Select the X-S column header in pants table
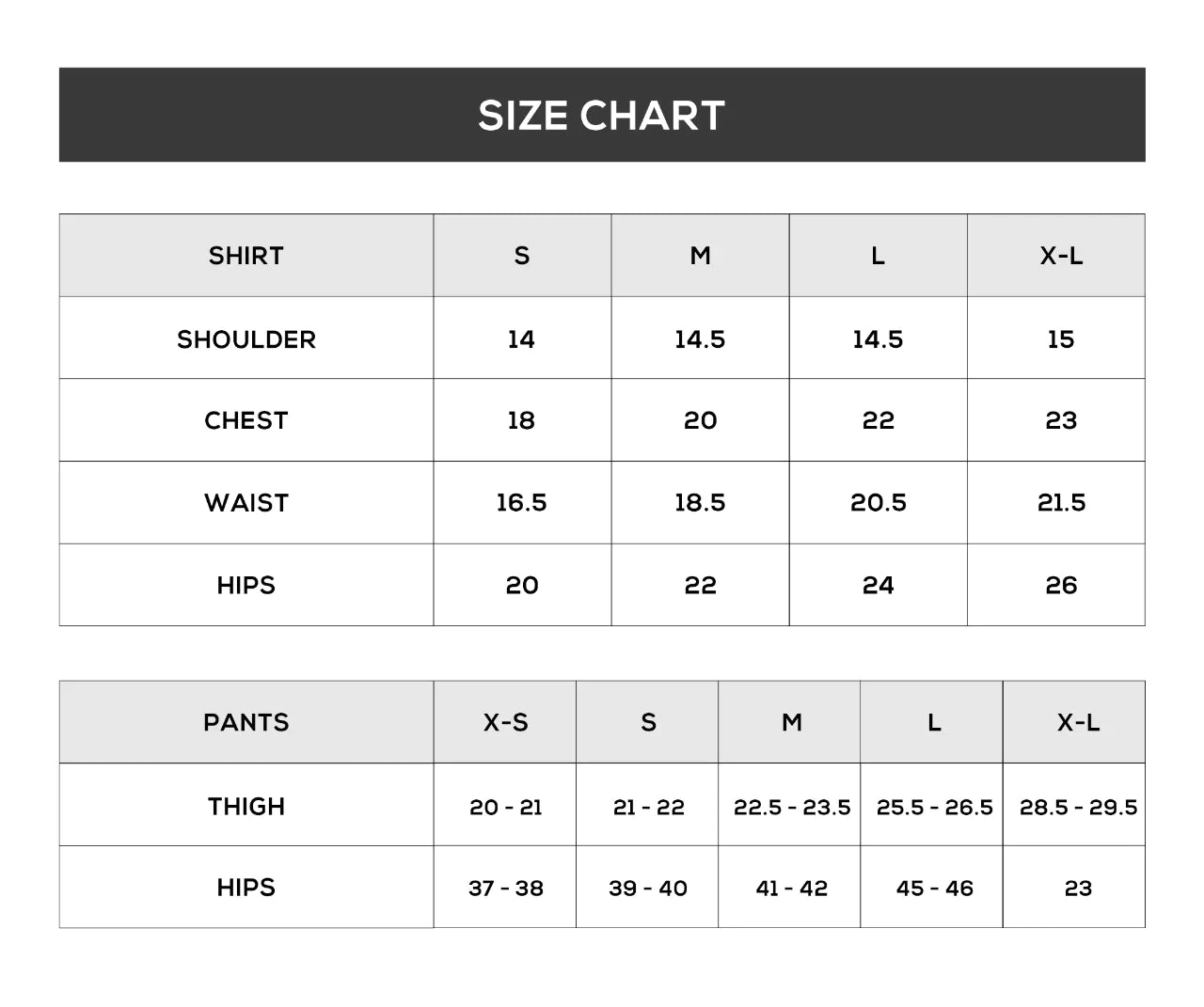 click(505, 722)
